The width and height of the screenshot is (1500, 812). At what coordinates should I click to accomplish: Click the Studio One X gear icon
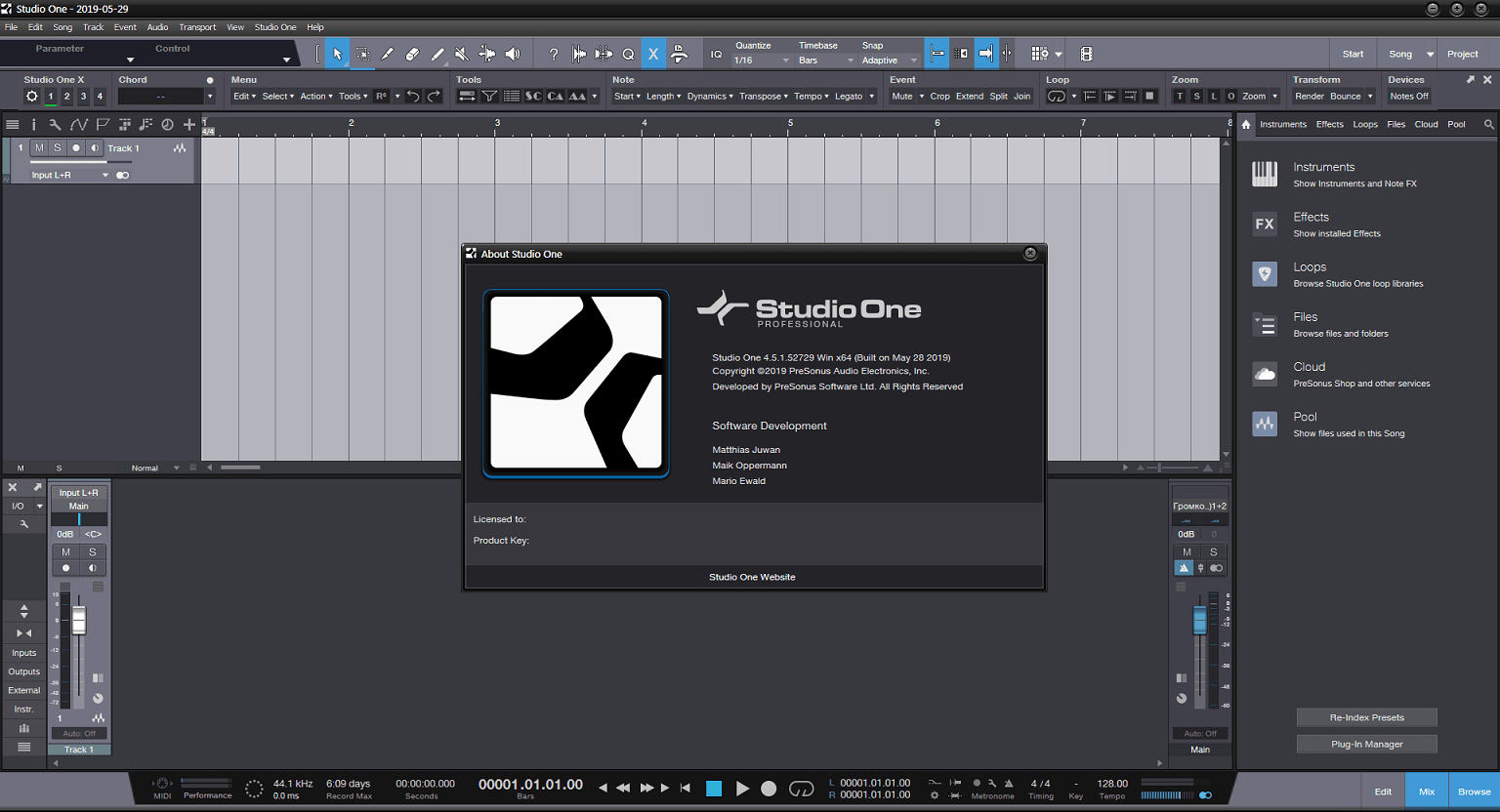pyautogui.click(x=32, y=96)
